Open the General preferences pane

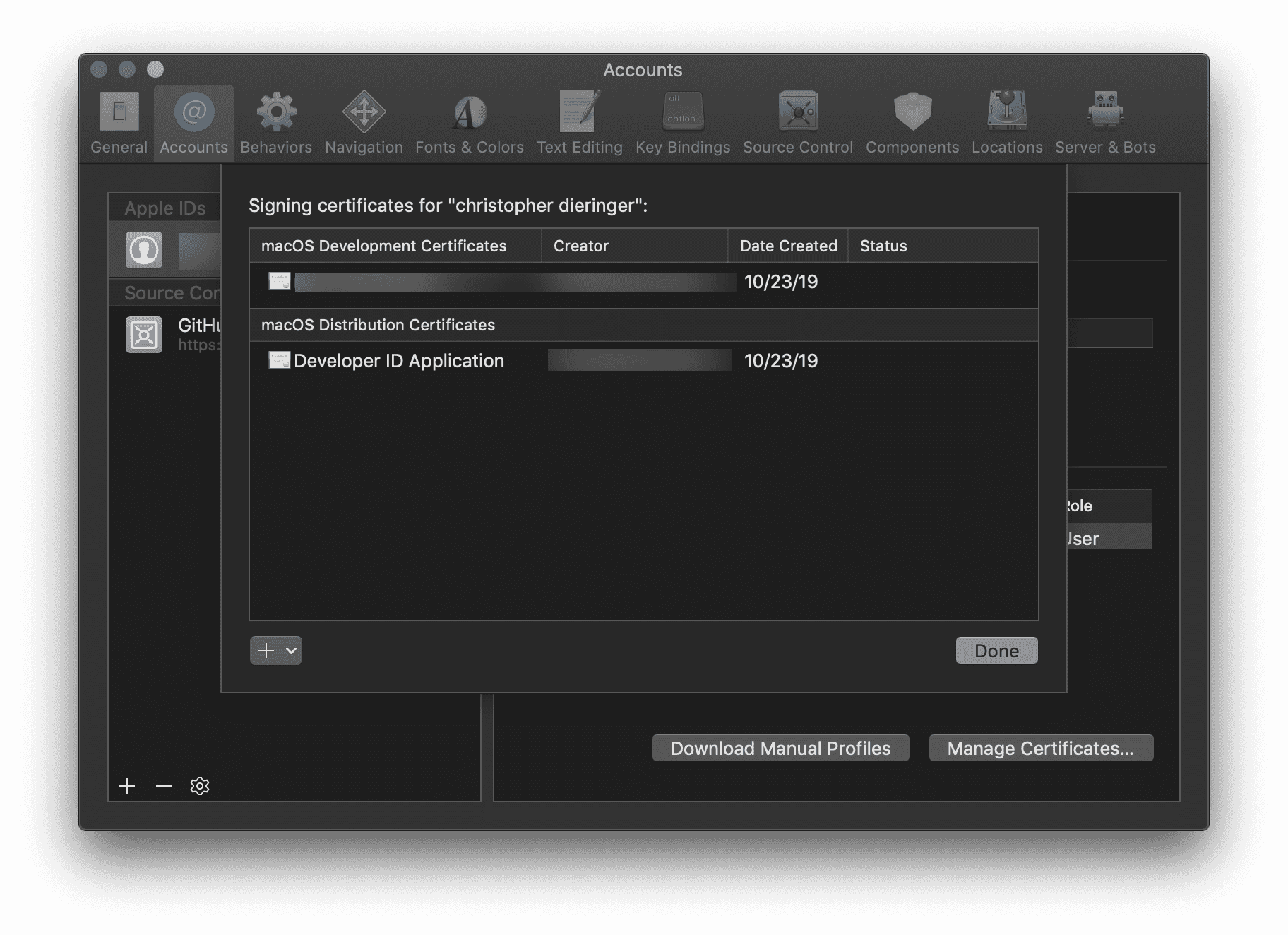[119, 123]
